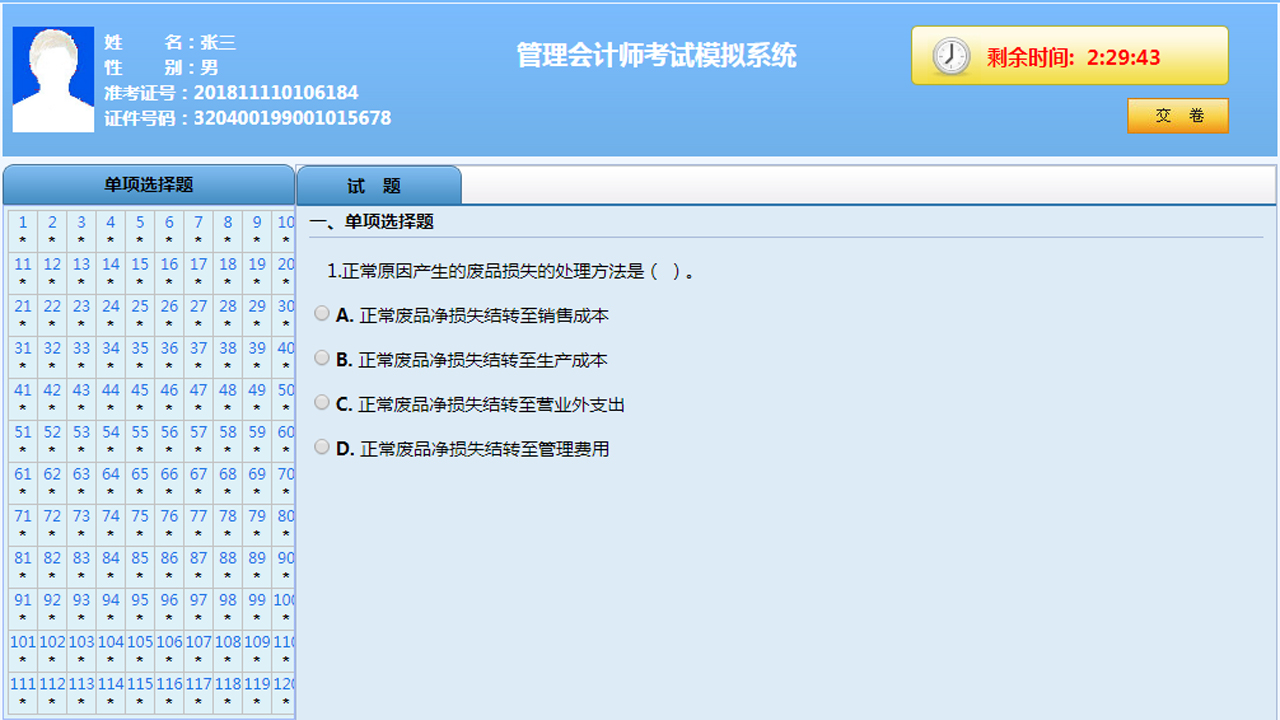Switch to the 试题 tab
This screenshot has width=1280, height=720.
[378, 186]
